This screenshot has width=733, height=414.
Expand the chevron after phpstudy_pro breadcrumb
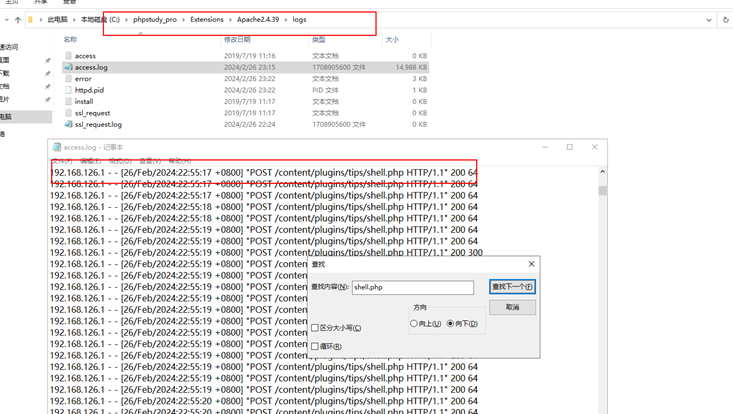(183, 20)
